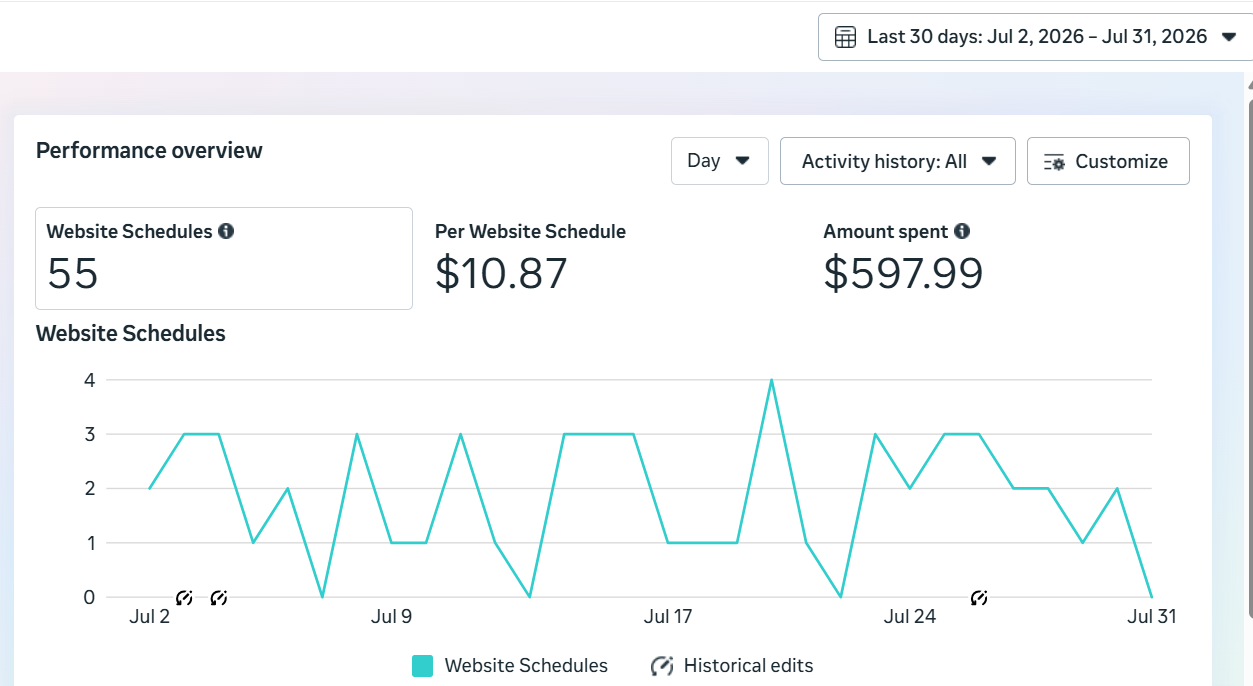
Task: Toggle Website Schedules series via teal legend swatch
Action: pos(422,666)
